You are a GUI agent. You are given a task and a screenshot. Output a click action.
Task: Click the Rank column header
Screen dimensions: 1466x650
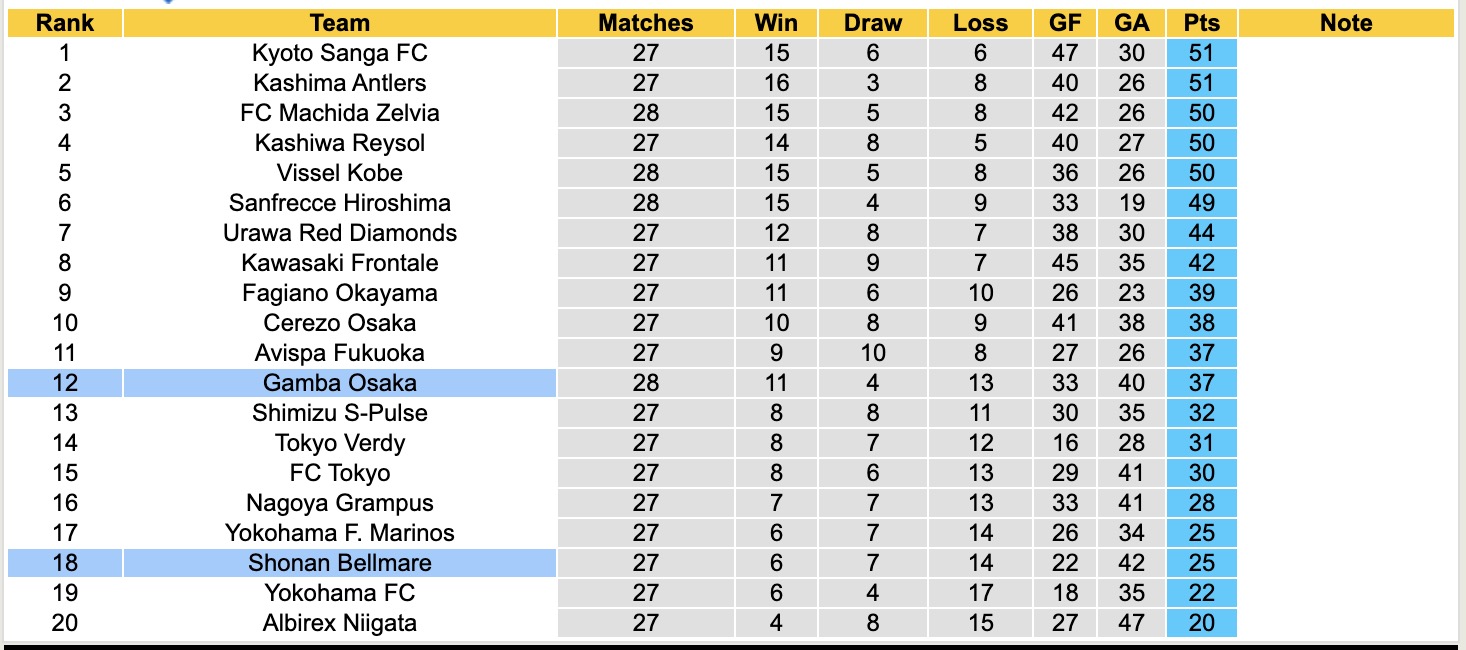coord(65,23)
